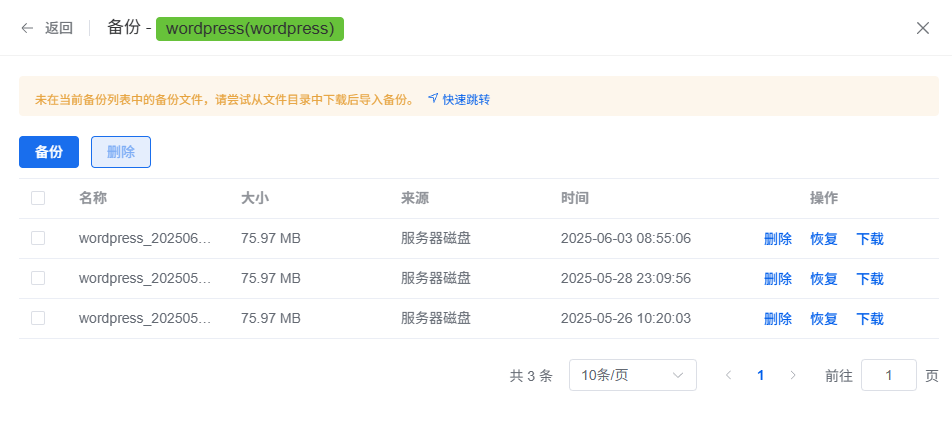Click the time 2025-05-28 23:09:56
Screen dimensions: 952x423
coord(626,279)
